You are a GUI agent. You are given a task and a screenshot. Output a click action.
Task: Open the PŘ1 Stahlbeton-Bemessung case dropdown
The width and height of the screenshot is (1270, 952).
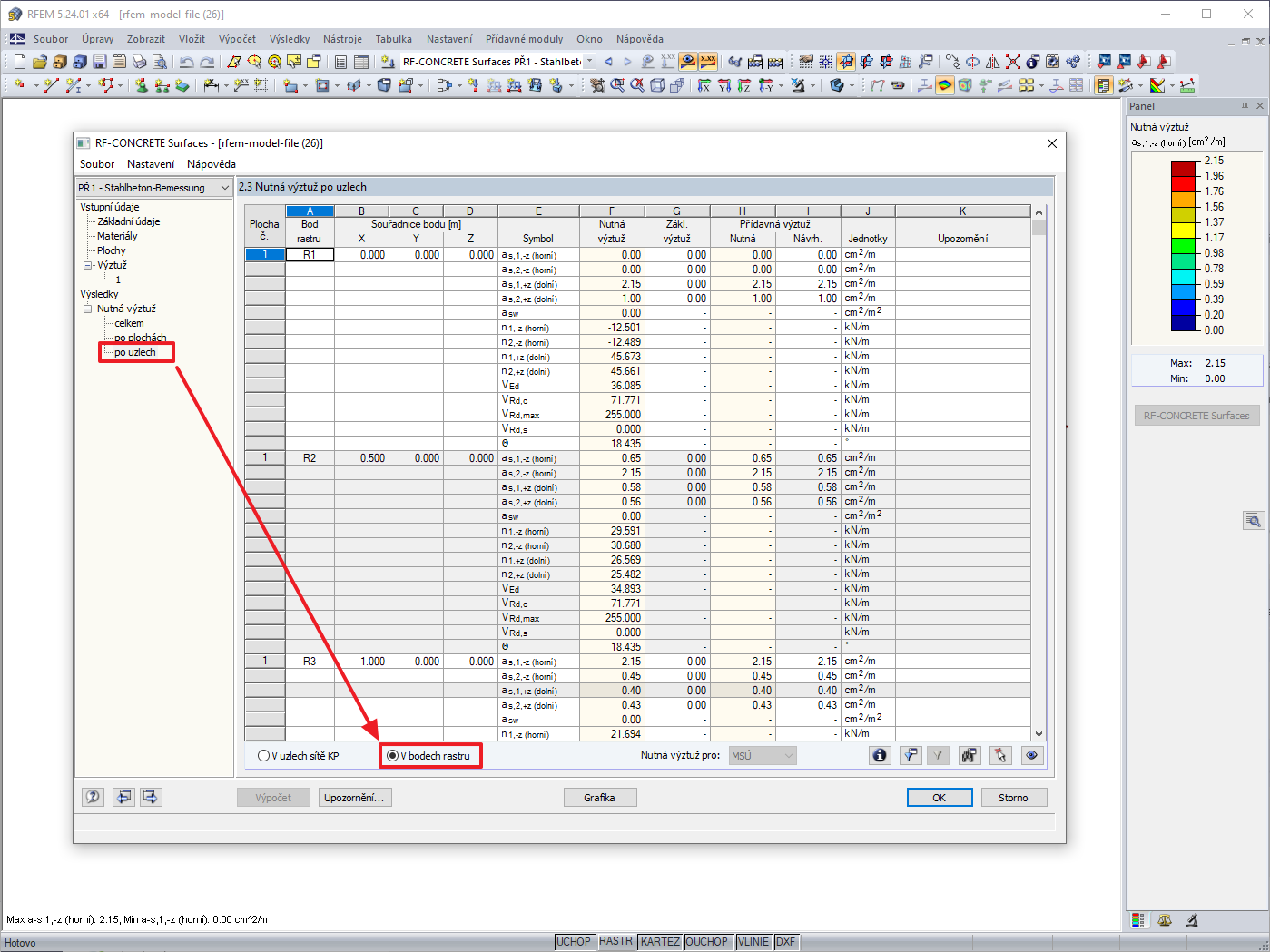click(154, 188)
